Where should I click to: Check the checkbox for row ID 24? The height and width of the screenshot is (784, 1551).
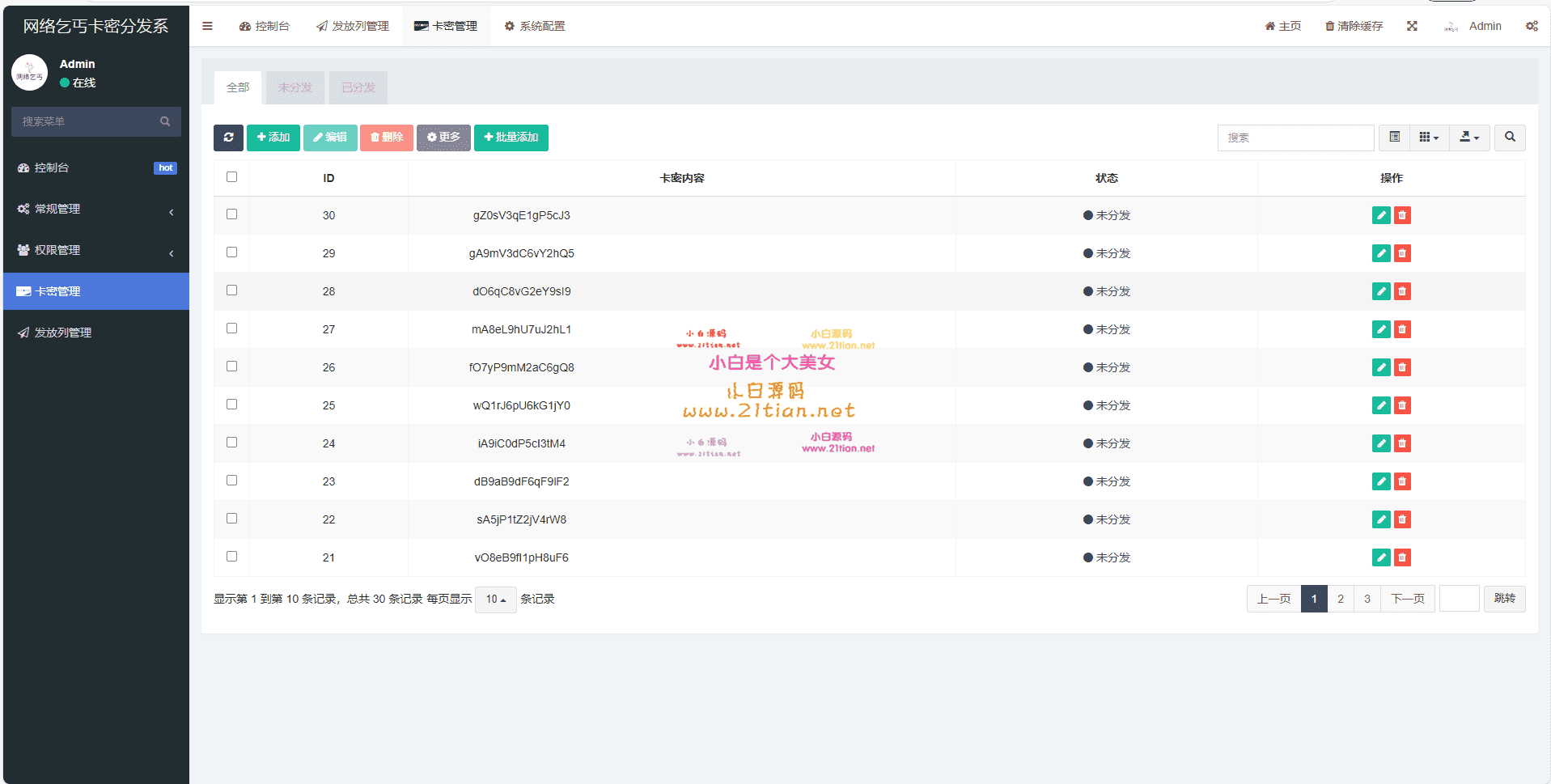(x=232, y=443)
